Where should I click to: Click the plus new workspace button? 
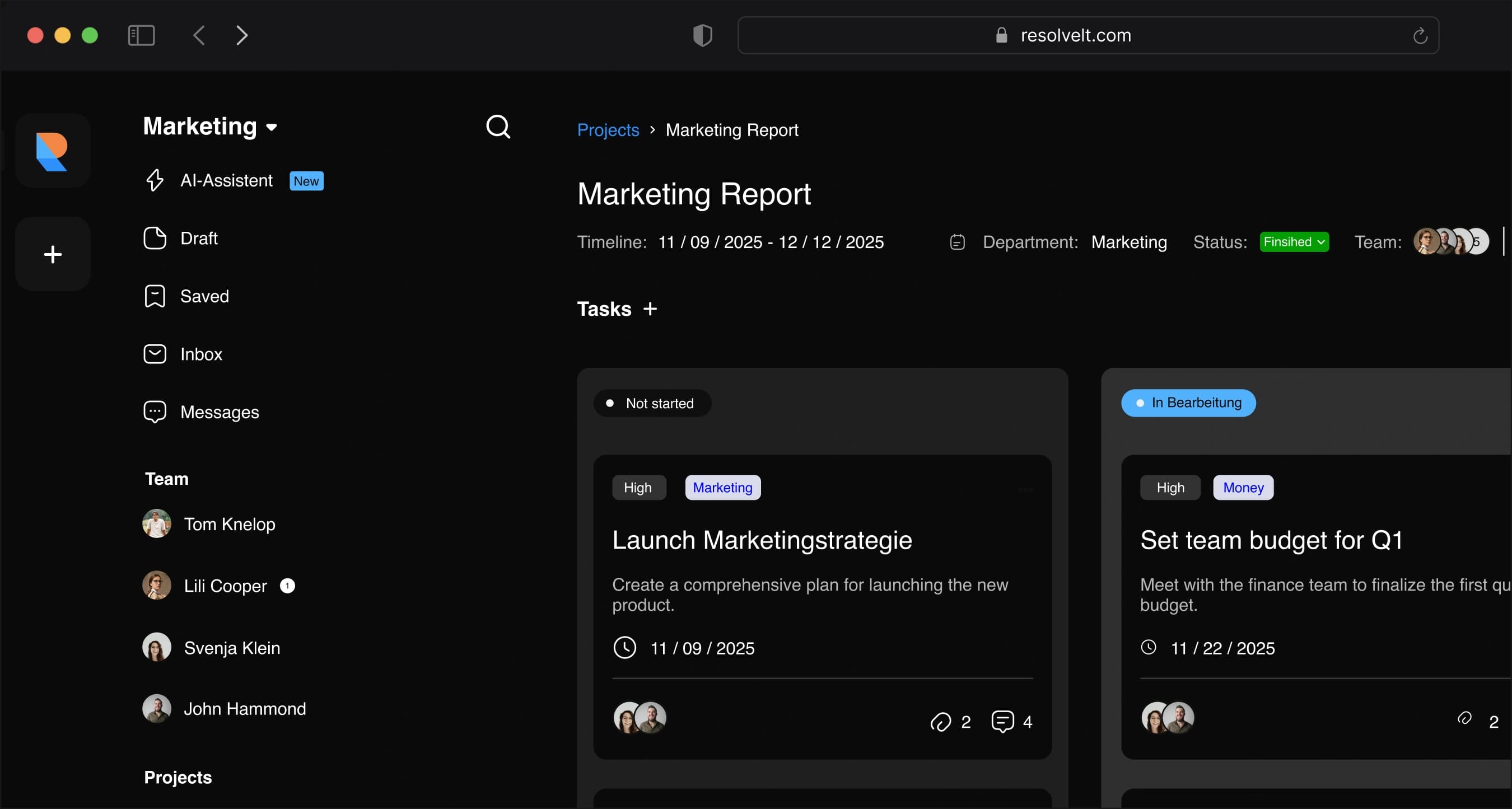[53, 254]
